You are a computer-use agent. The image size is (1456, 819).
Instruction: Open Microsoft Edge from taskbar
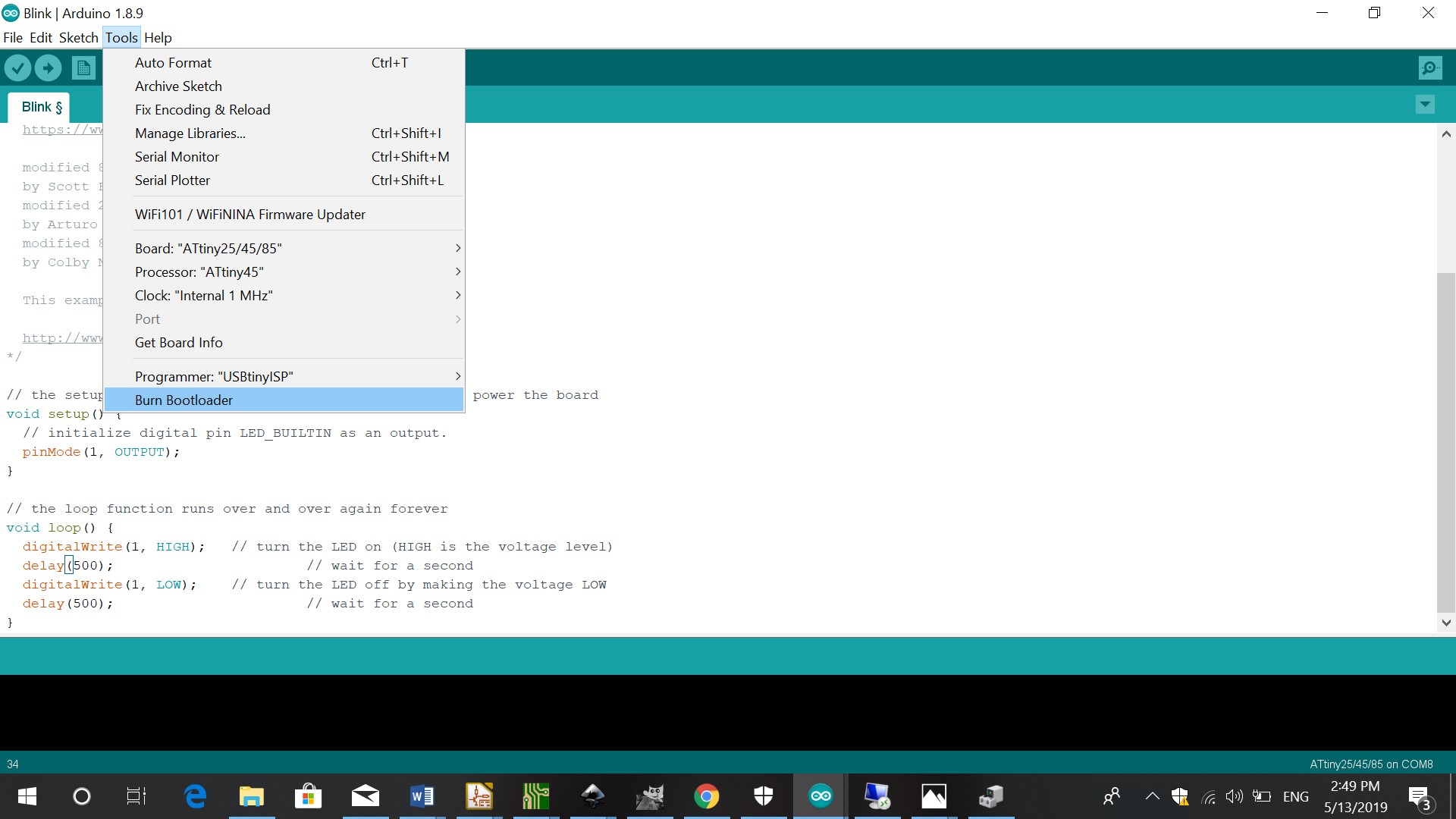click(195, 796)
